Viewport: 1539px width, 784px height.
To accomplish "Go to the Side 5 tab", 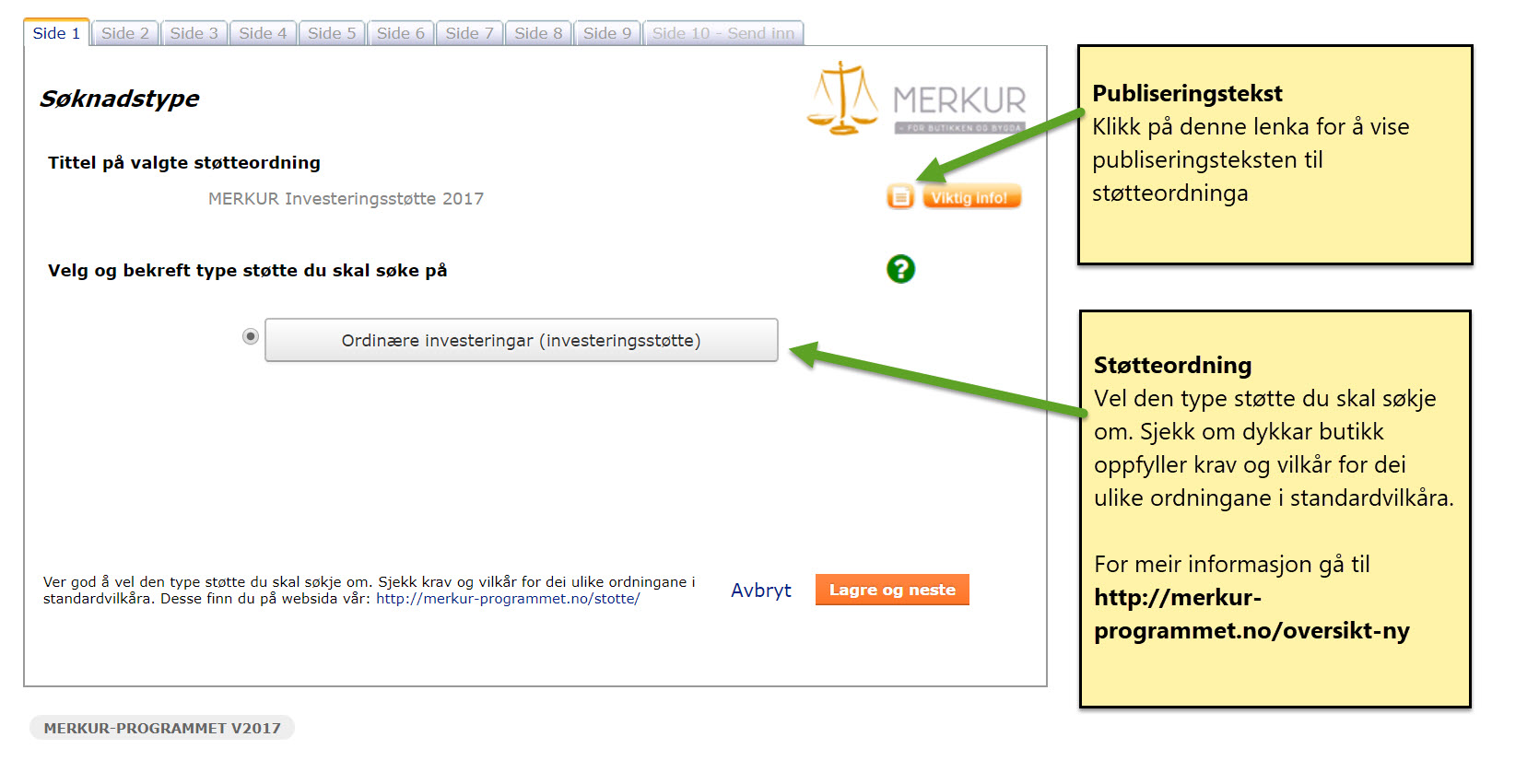I will tap(332, 33).
